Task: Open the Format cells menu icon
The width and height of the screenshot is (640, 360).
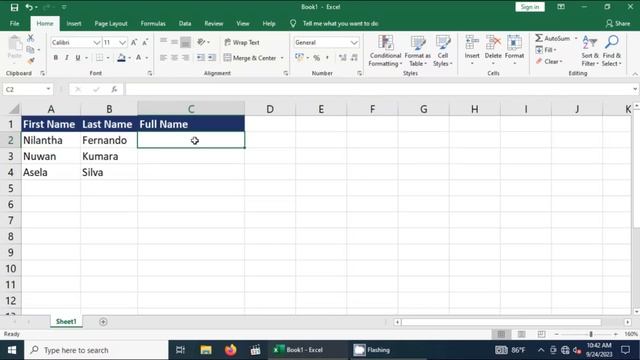Action: tap(514, 42)
